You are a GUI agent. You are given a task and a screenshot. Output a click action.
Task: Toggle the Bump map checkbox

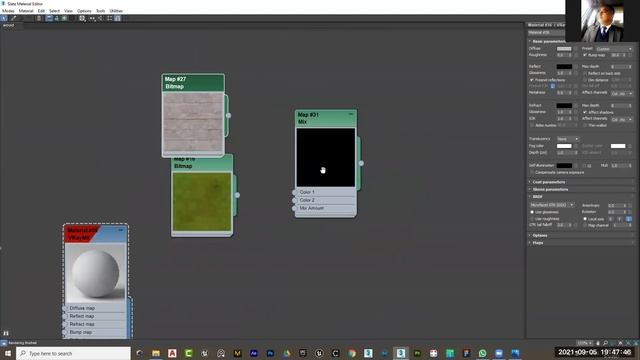585,55
